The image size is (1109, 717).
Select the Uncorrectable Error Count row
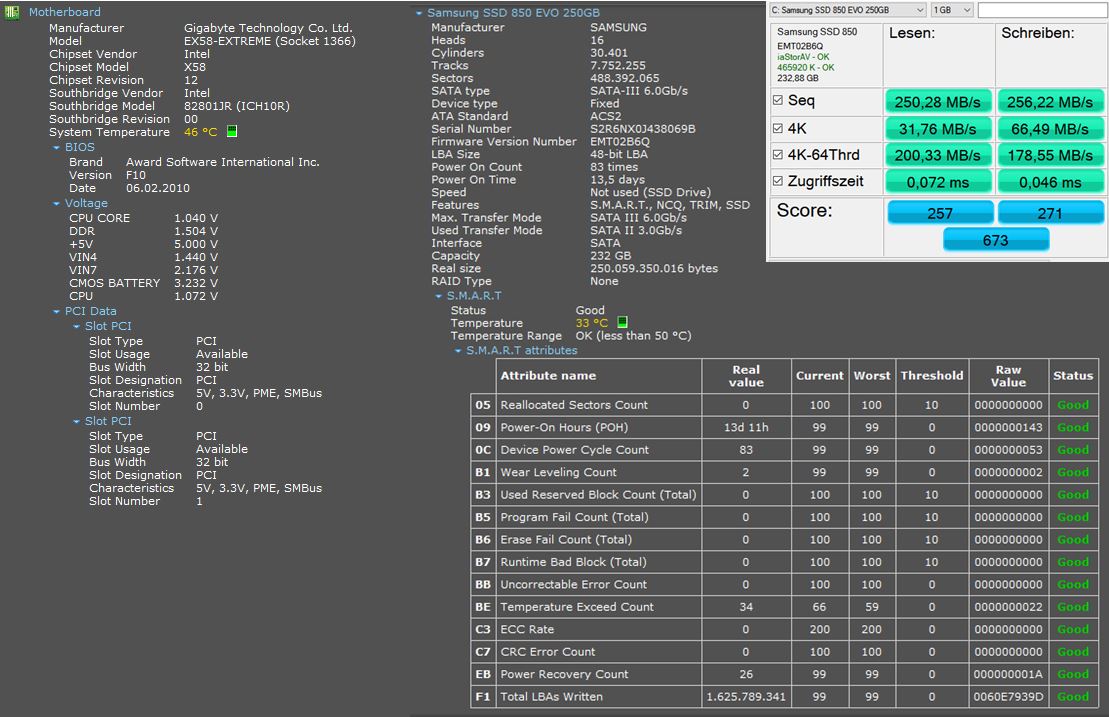coord(784,585)
